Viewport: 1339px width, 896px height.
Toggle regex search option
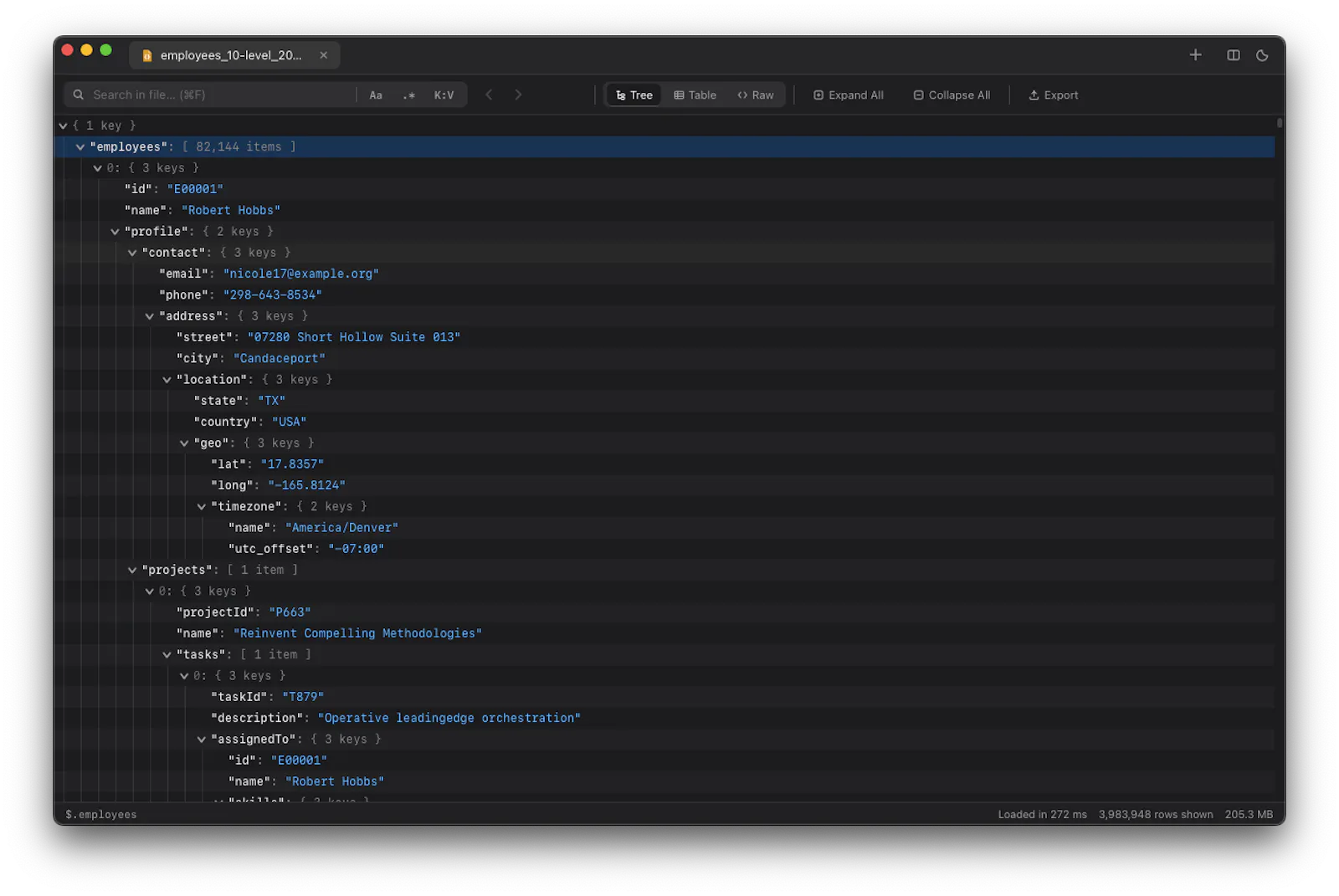pos(409,95)
